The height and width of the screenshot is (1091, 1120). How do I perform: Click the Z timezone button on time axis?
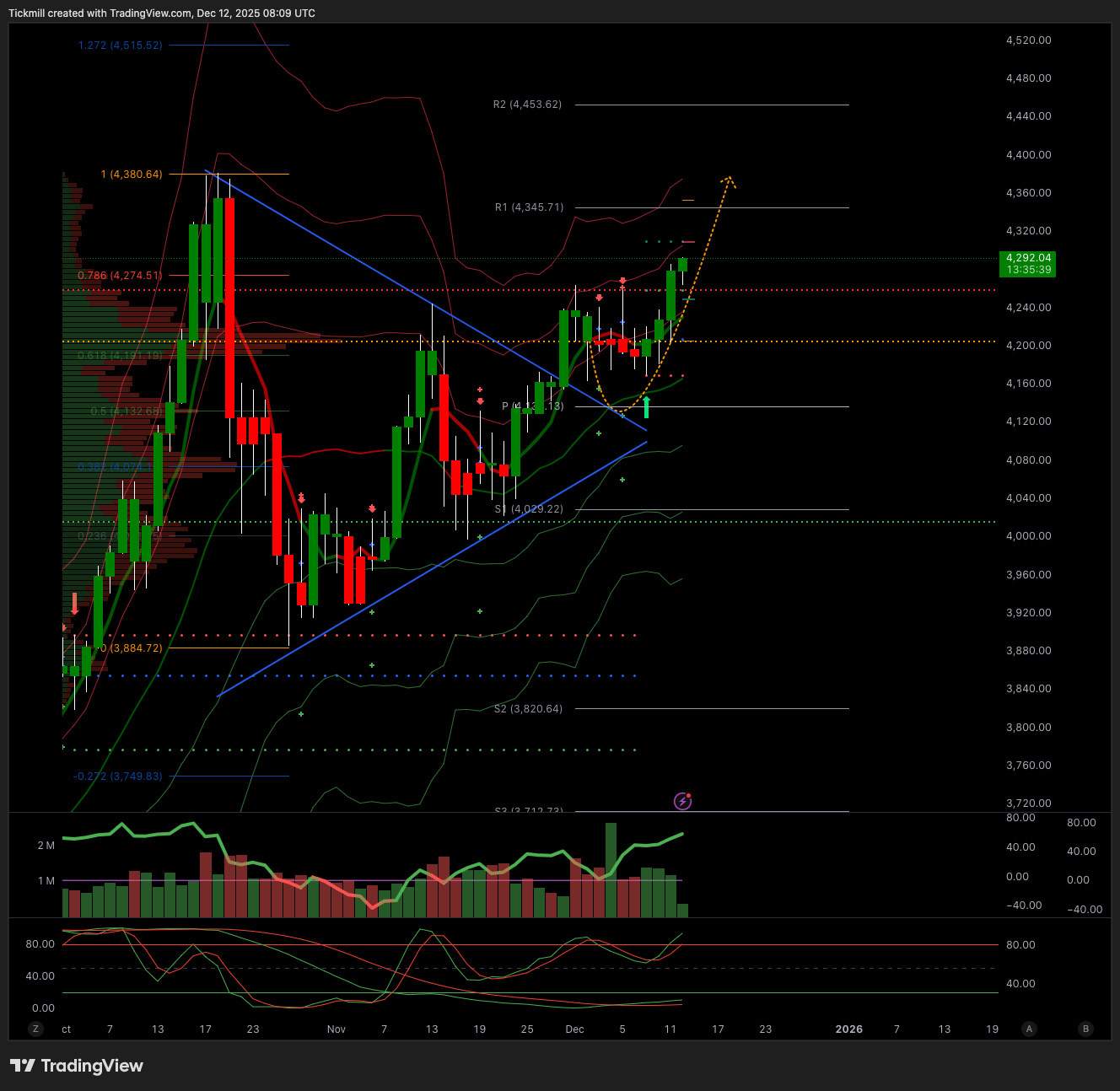coord(35,1029)
